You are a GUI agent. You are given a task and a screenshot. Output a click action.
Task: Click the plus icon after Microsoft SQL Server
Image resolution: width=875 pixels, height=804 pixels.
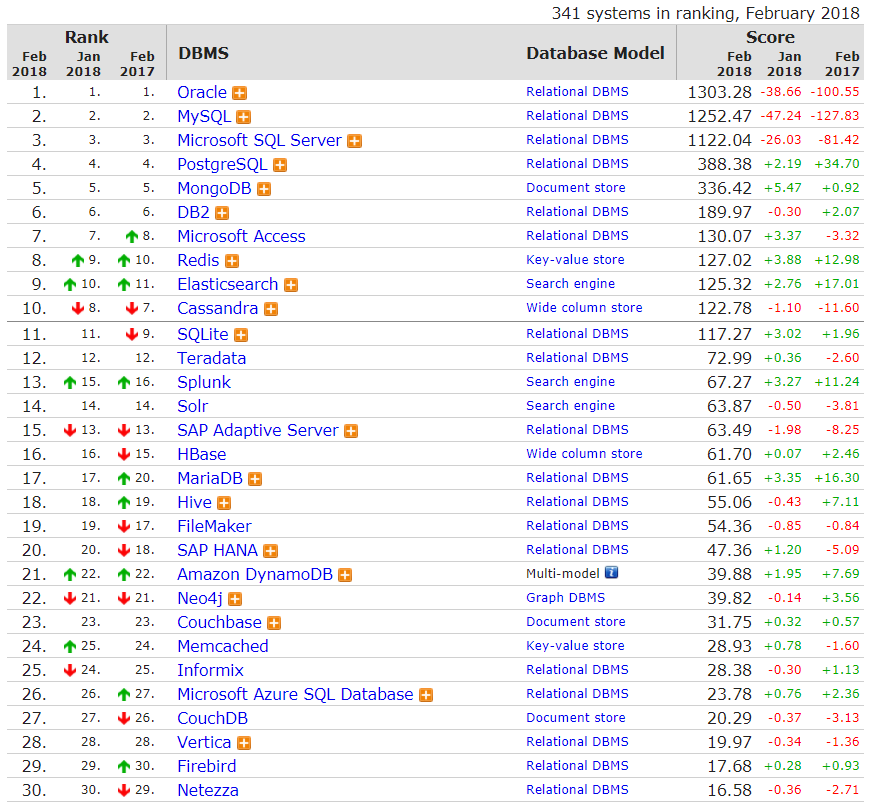click(x=354, y=141)
